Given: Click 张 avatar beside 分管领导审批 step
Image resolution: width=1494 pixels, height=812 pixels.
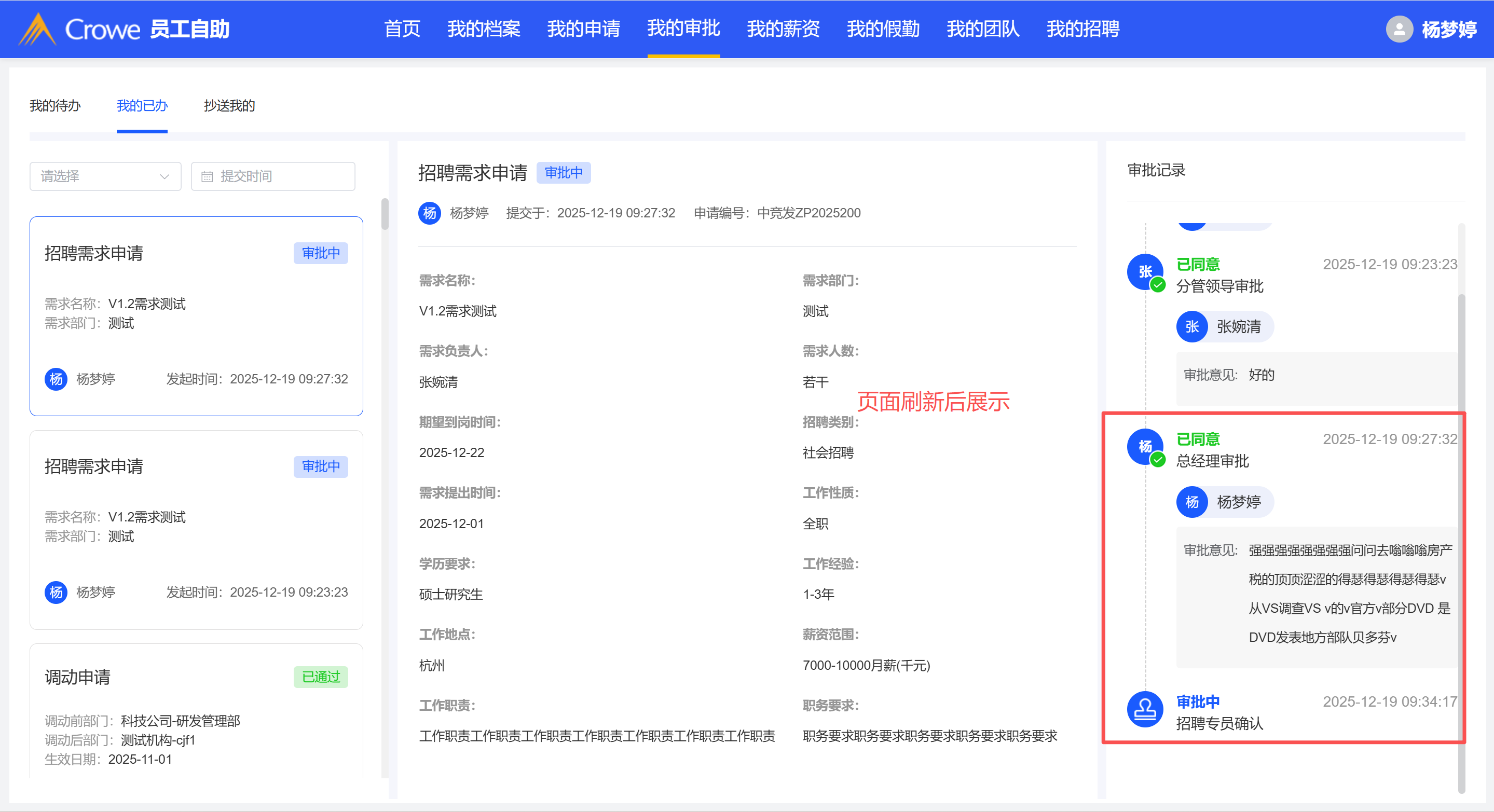Looking at the screenshot, I should click(1144, 271).
